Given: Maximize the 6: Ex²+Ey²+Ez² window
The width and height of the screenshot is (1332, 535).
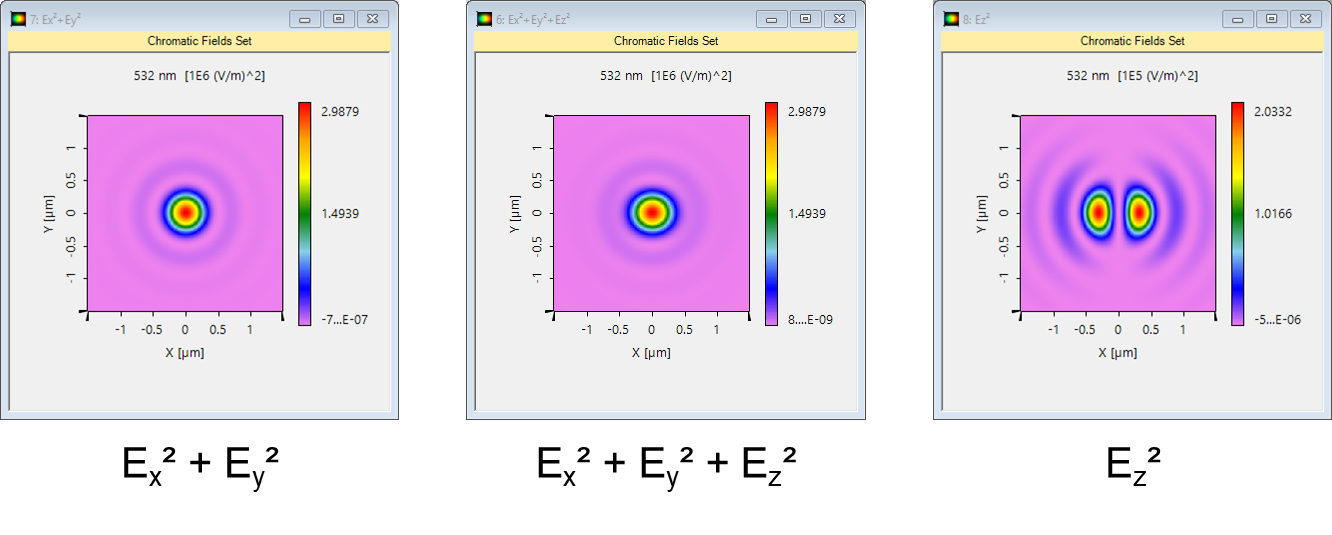Looking at the screenshot, I should [x=806, y=18].
